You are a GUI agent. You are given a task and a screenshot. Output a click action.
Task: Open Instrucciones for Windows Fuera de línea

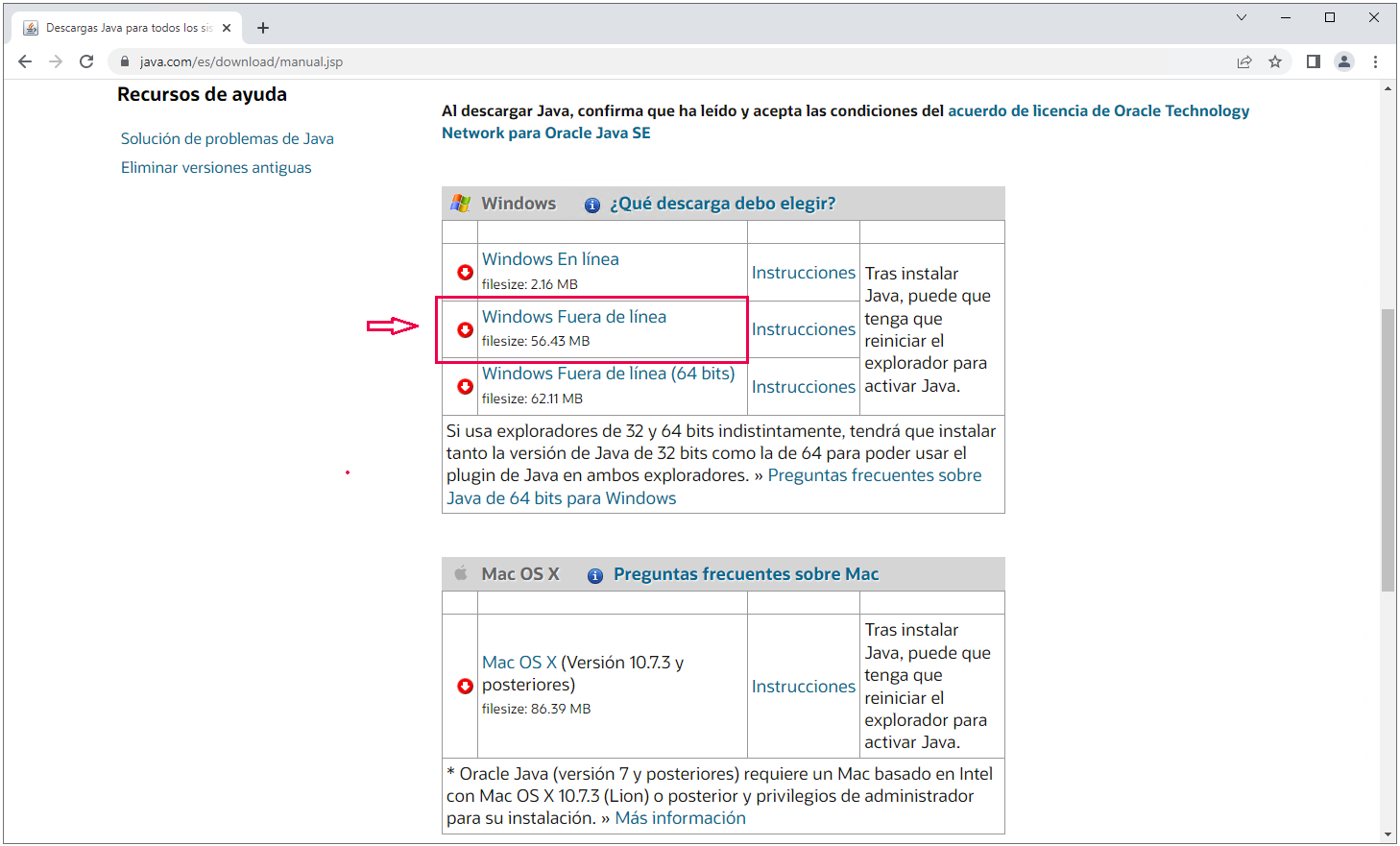pyautogui.click(x=804, y=329)
